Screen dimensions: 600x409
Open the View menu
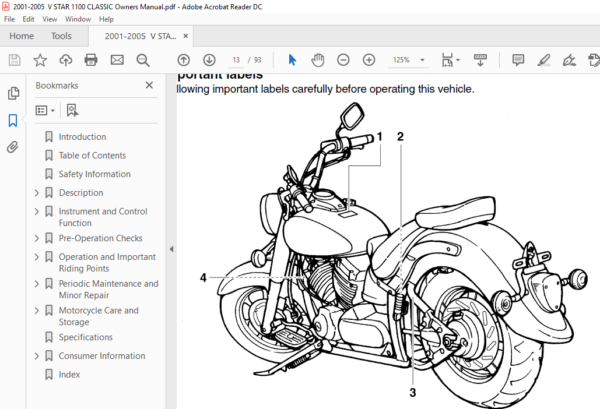[50, 19]
